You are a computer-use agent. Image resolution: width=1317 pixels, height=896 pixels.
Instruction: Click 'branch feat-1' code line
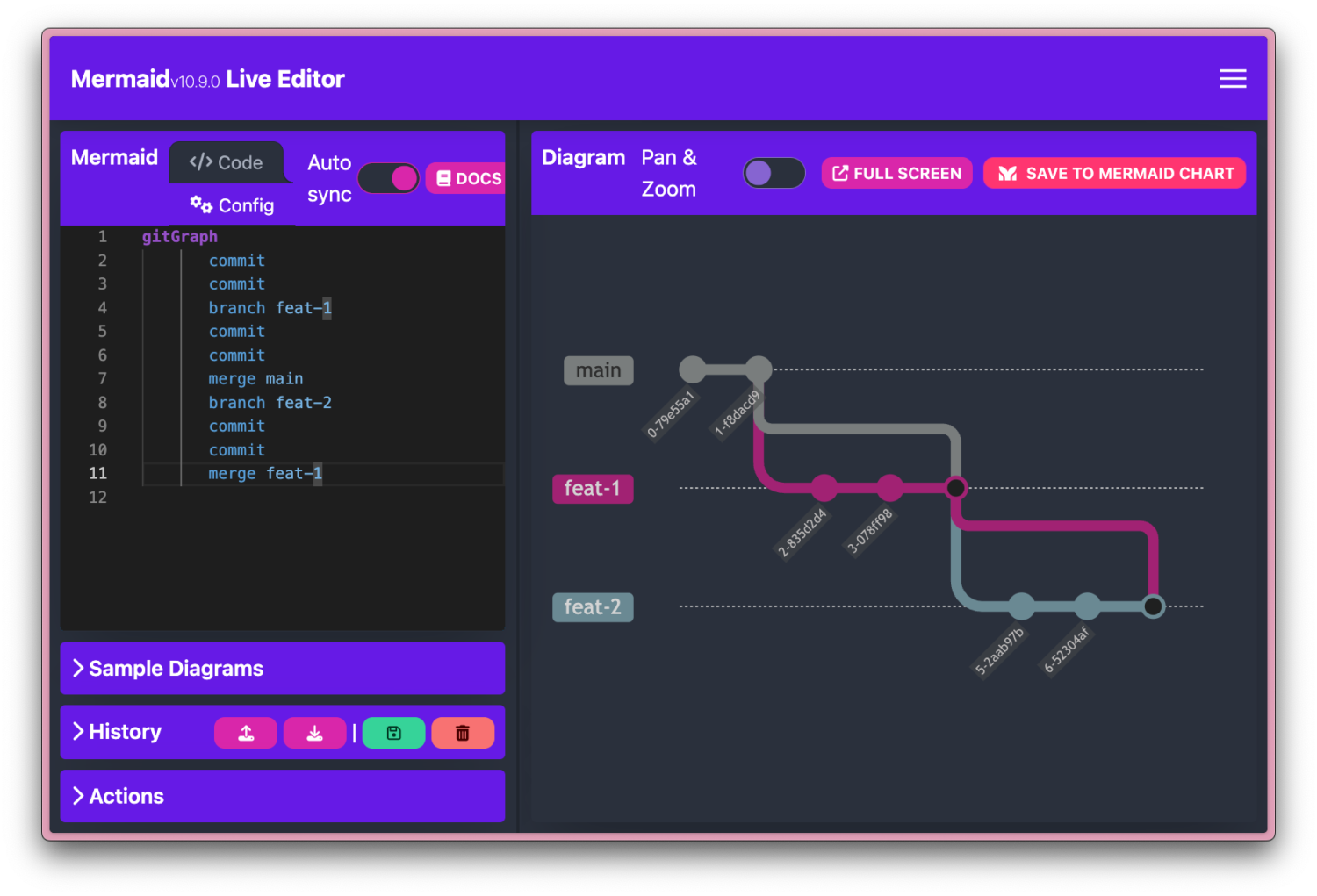point(270,308)
